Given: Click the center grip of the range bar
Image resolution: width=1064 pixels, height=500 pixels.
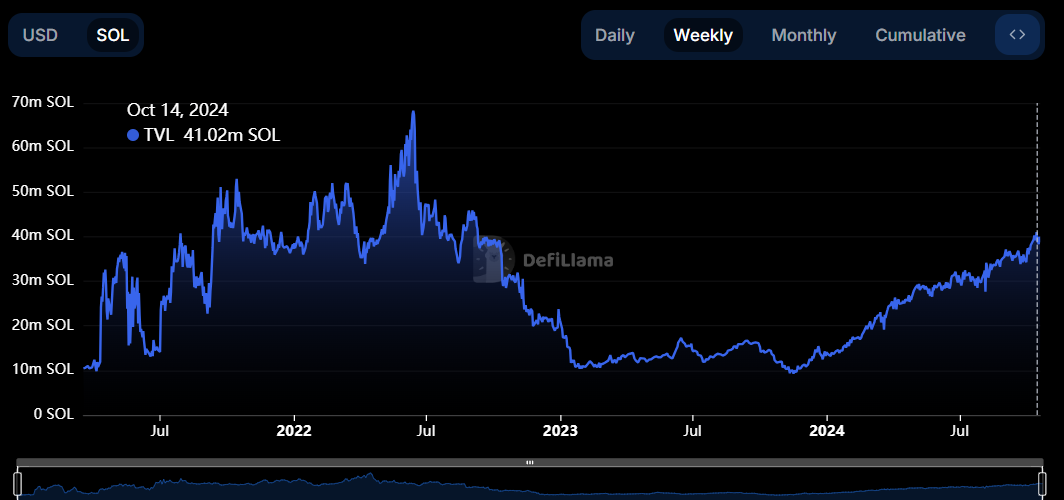Looking at the screenshot, I should (x=530, y=462).
